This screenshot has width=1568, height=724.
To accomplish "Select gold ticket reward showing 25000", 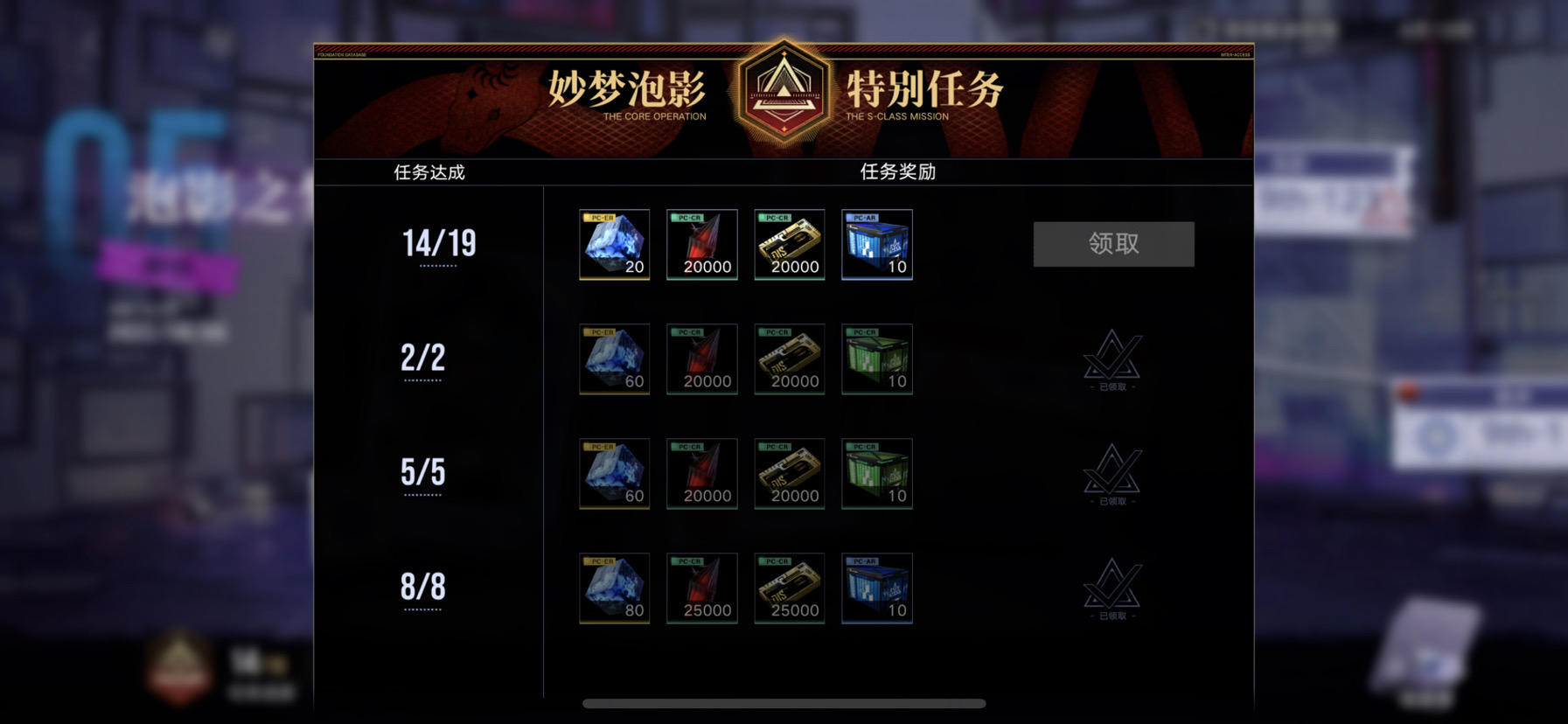I will click(x=790, y=588).
